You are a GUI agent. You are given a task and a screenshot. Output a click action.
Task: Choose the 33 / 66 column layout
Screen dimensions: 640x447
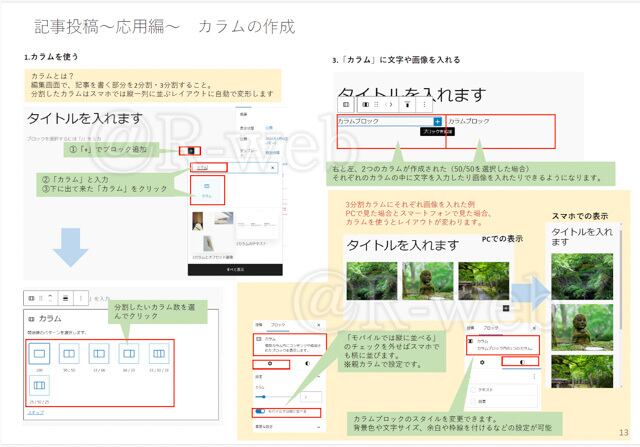[99, 354]
